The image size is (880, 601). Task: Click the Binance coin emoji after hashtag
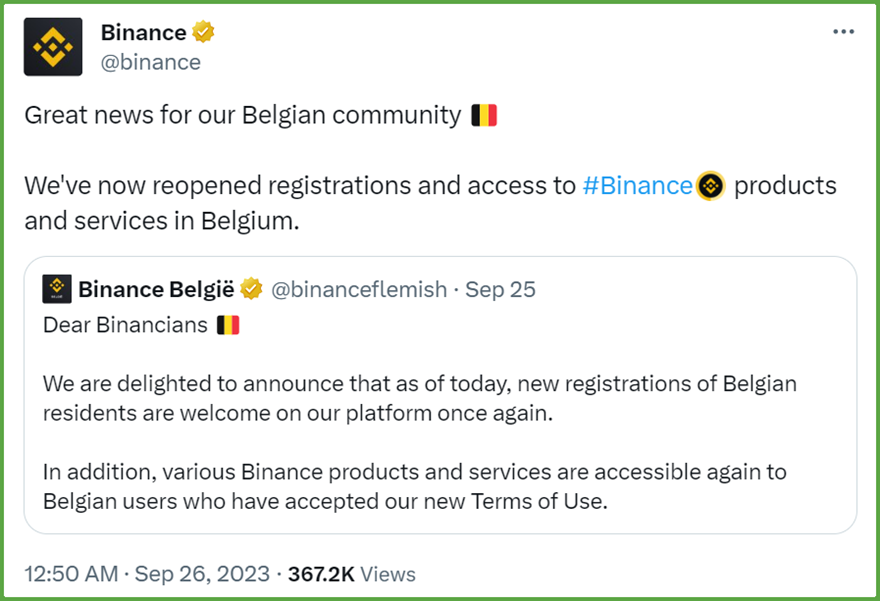click(711, 186)
